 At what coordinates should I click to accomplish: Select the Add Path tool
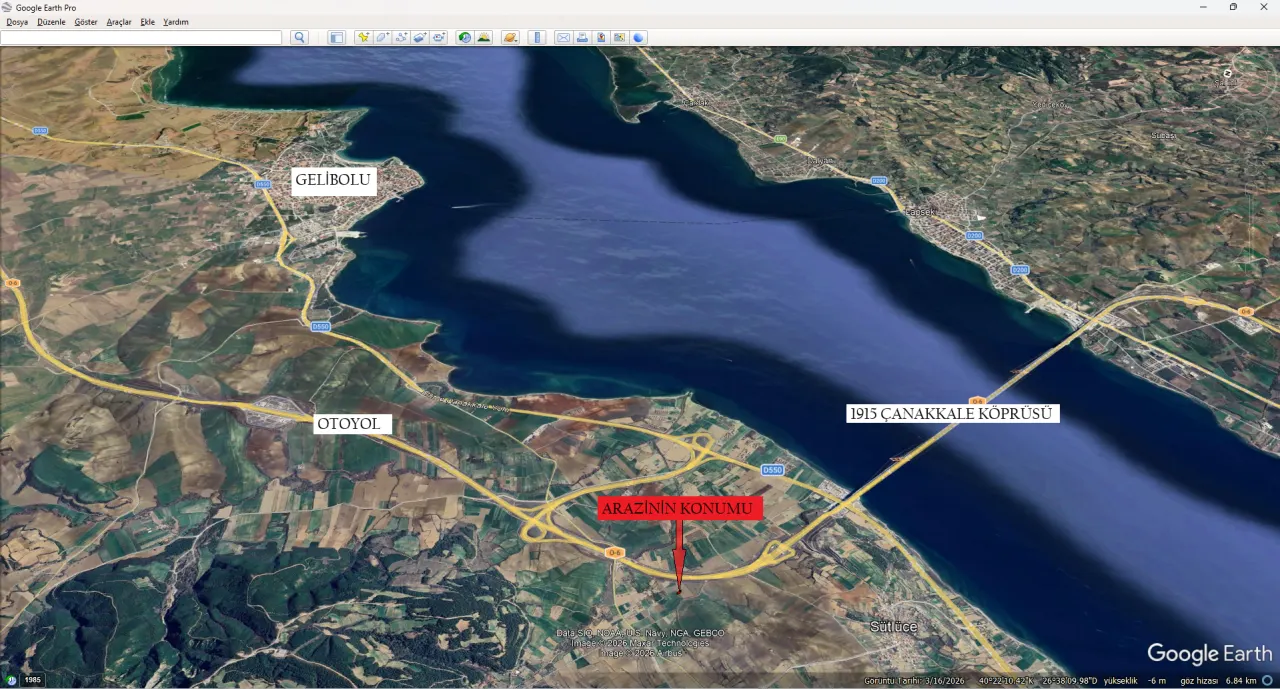click(401, 37)
